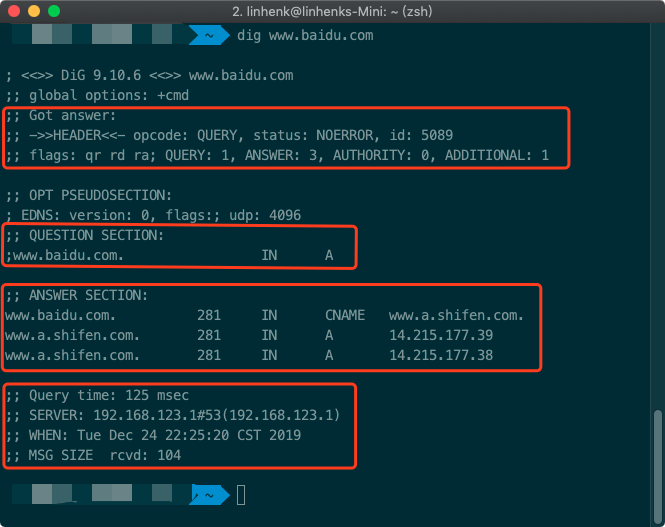
Task: Click the ';; Got answer:' line
Action: click(x=61, y=115)
